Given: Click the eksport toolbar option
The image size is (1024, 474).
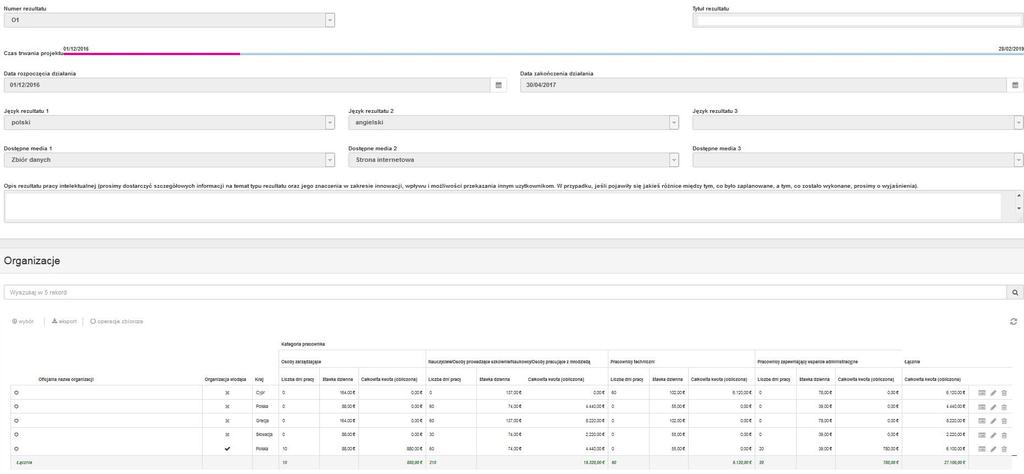Looking at the screenshot, I should tap(64, 321).
